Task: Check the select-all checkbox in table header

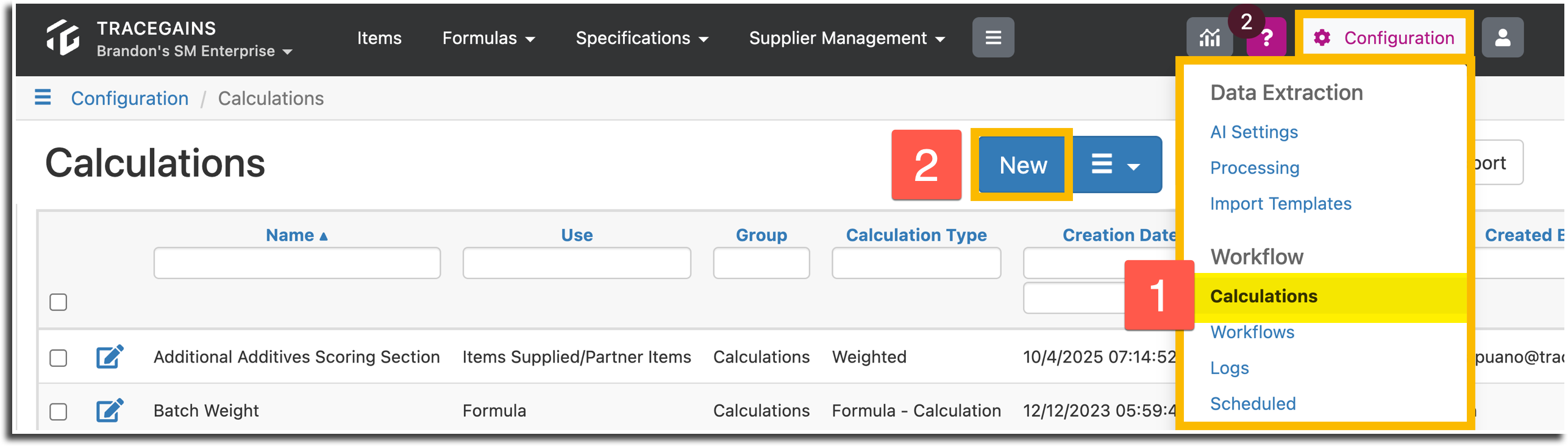Action: (59, 302)
